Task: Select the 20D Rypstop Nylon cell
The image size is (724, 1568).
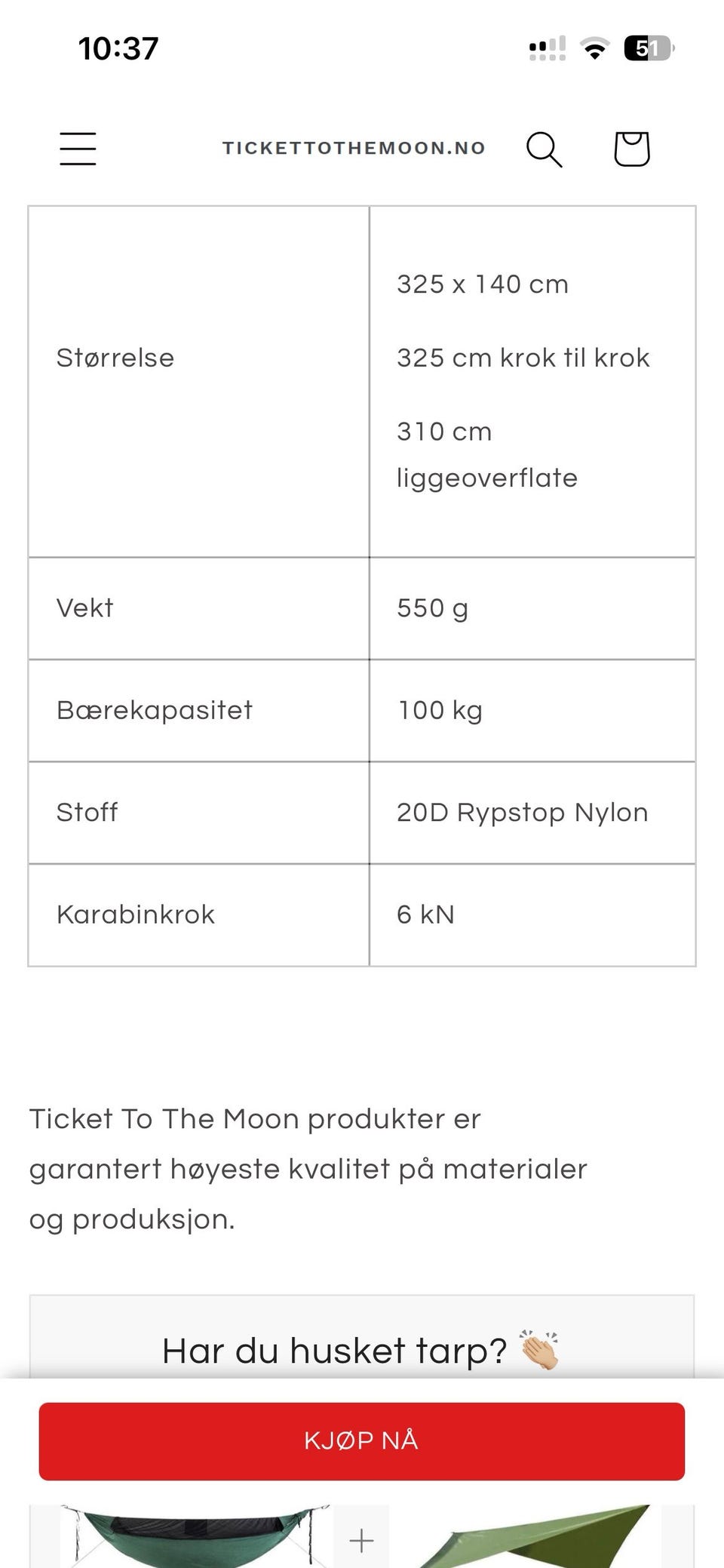Action: pyautogui.click(x=532, y=813)
